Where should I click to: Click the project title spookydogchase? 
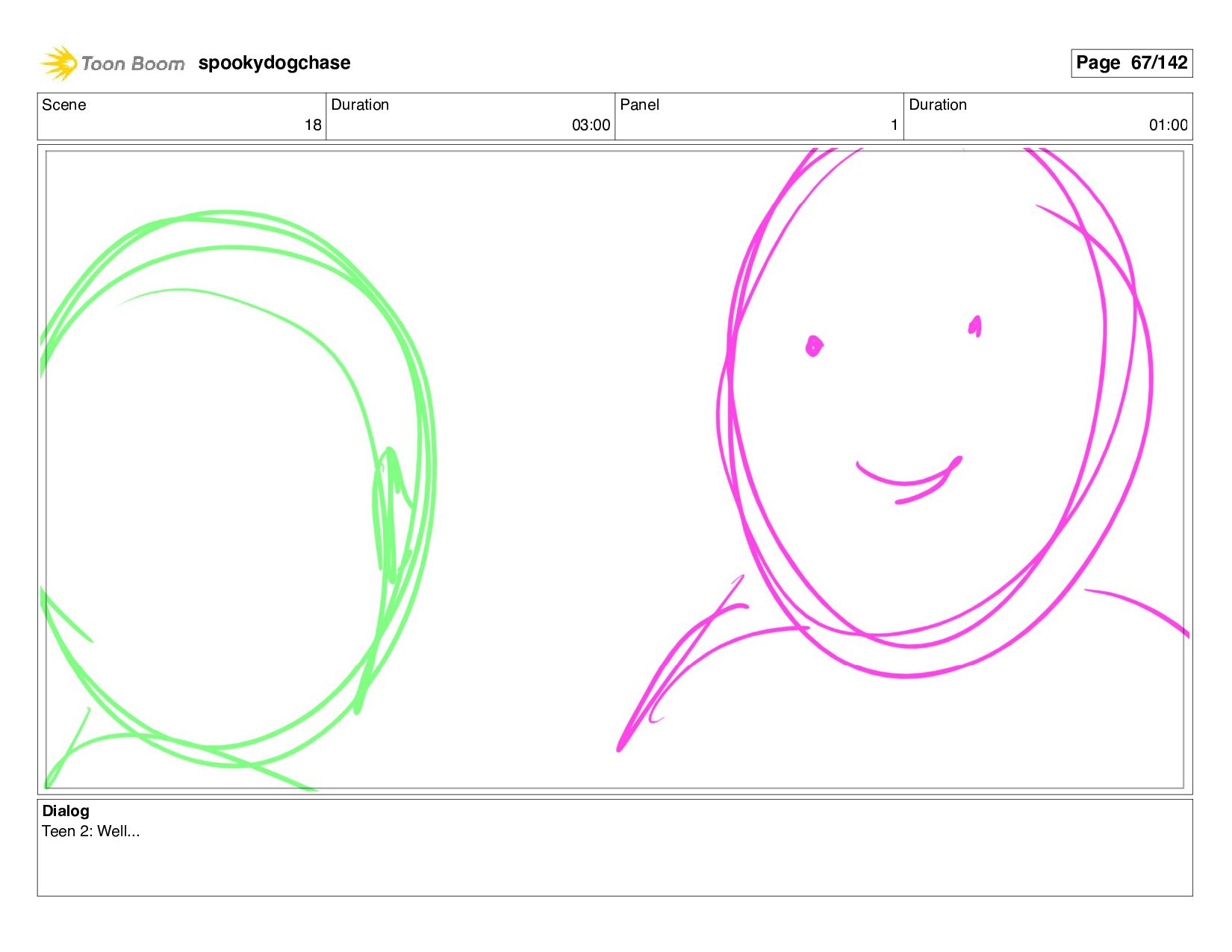tap(274, 63)
